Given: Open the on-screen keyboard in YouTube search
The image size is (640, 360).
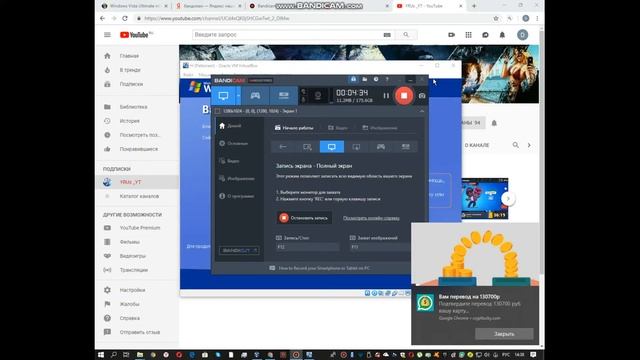Looking at the screenshot, I should pyautogui.click(x=387, y=35).
